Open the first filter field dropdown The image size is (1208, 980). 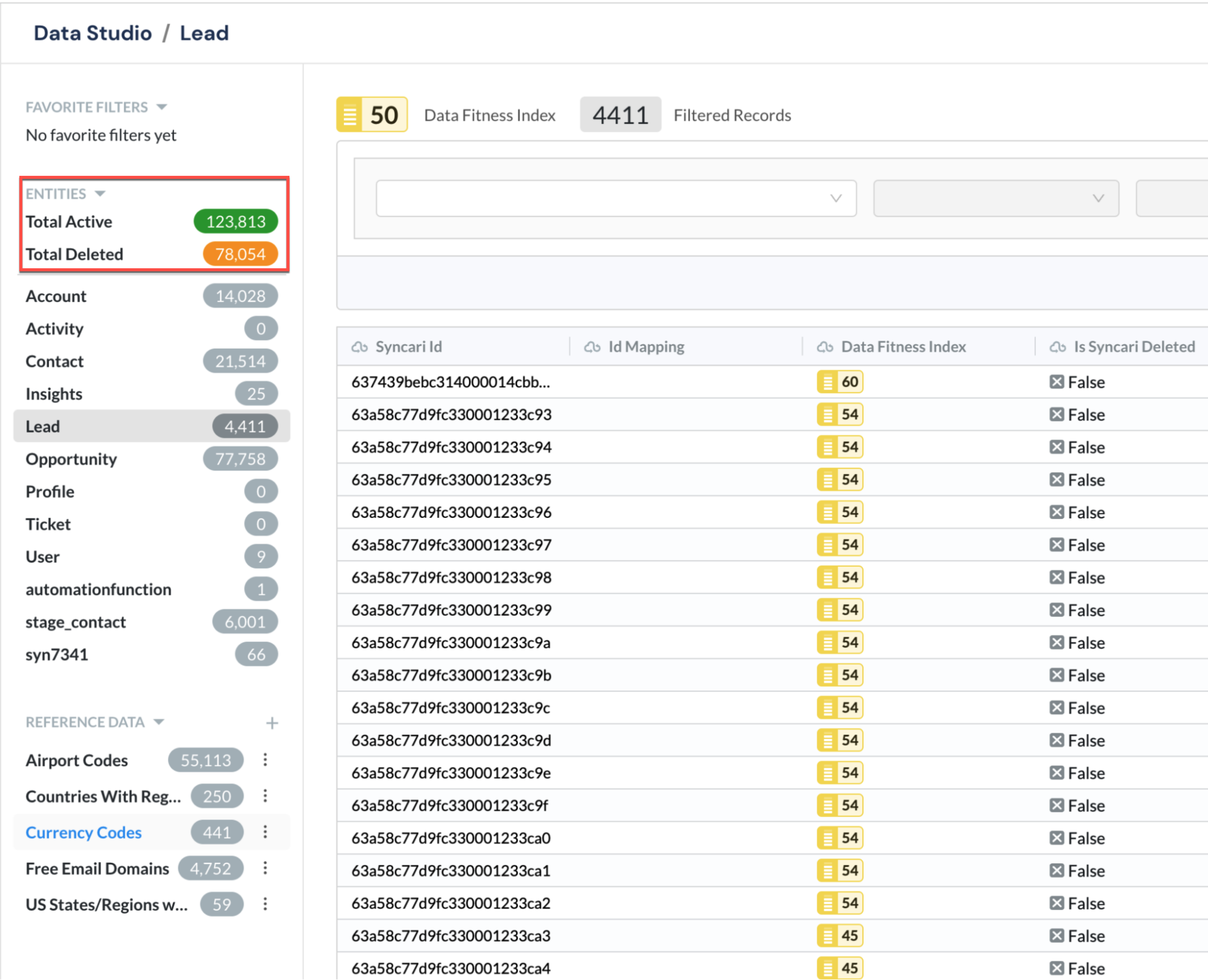pyautogui.click(x=616, y=198)
